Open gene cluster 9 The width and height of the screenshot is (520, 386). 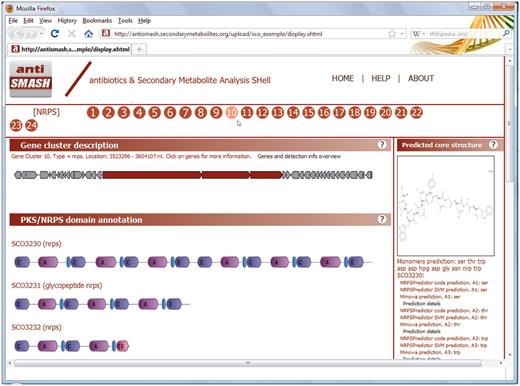click(216, 113)
